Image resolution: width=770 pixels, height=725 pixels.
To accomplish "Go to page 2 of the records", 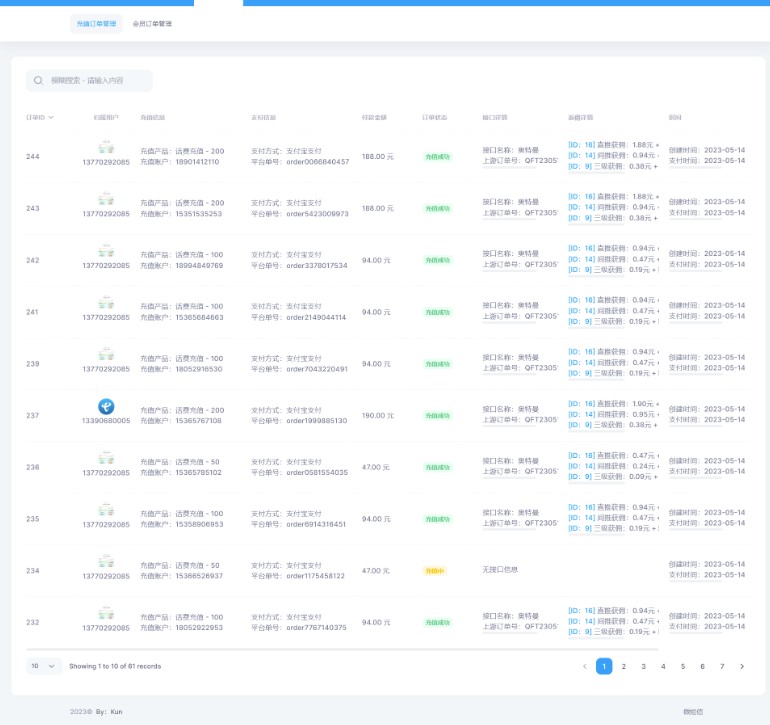I will (x=623, y=666).
